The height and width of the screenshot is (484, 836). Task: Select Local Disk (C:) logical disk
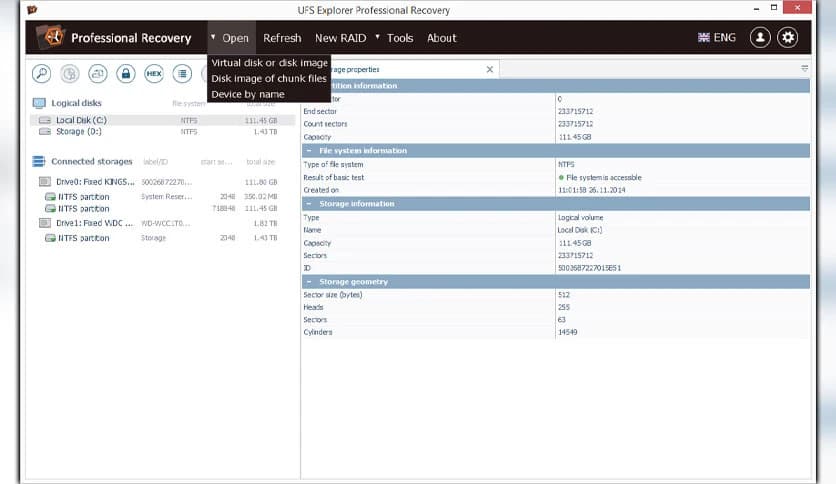[80, 120]
